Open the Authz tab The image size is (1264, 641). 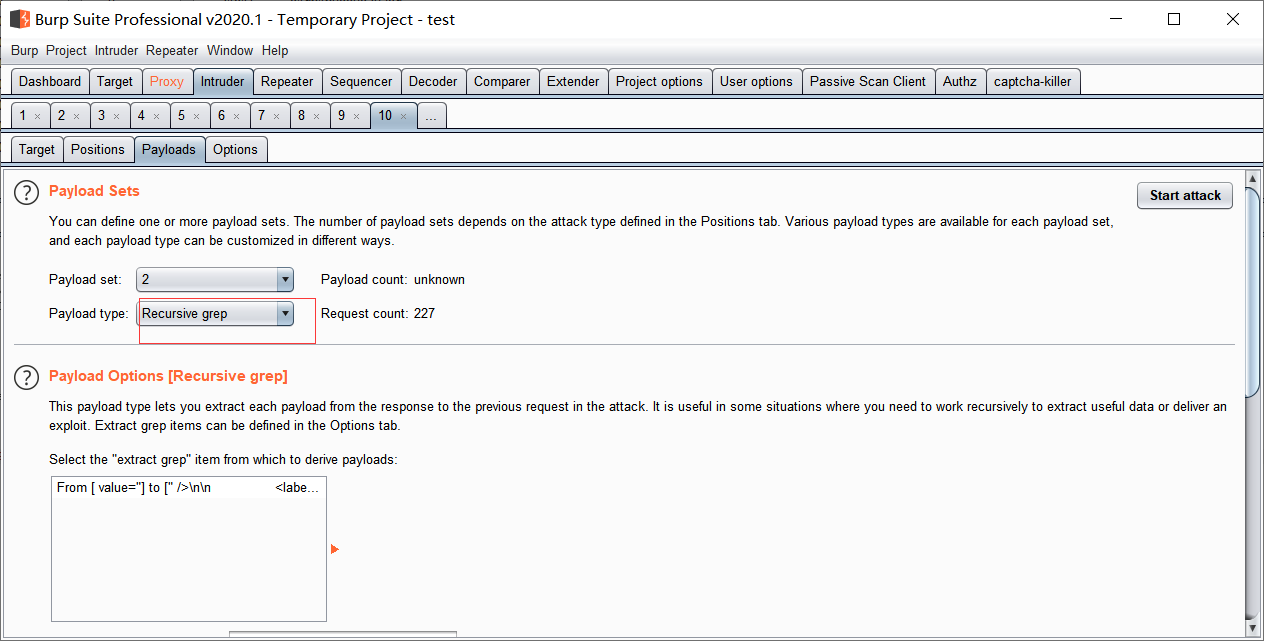960,82
